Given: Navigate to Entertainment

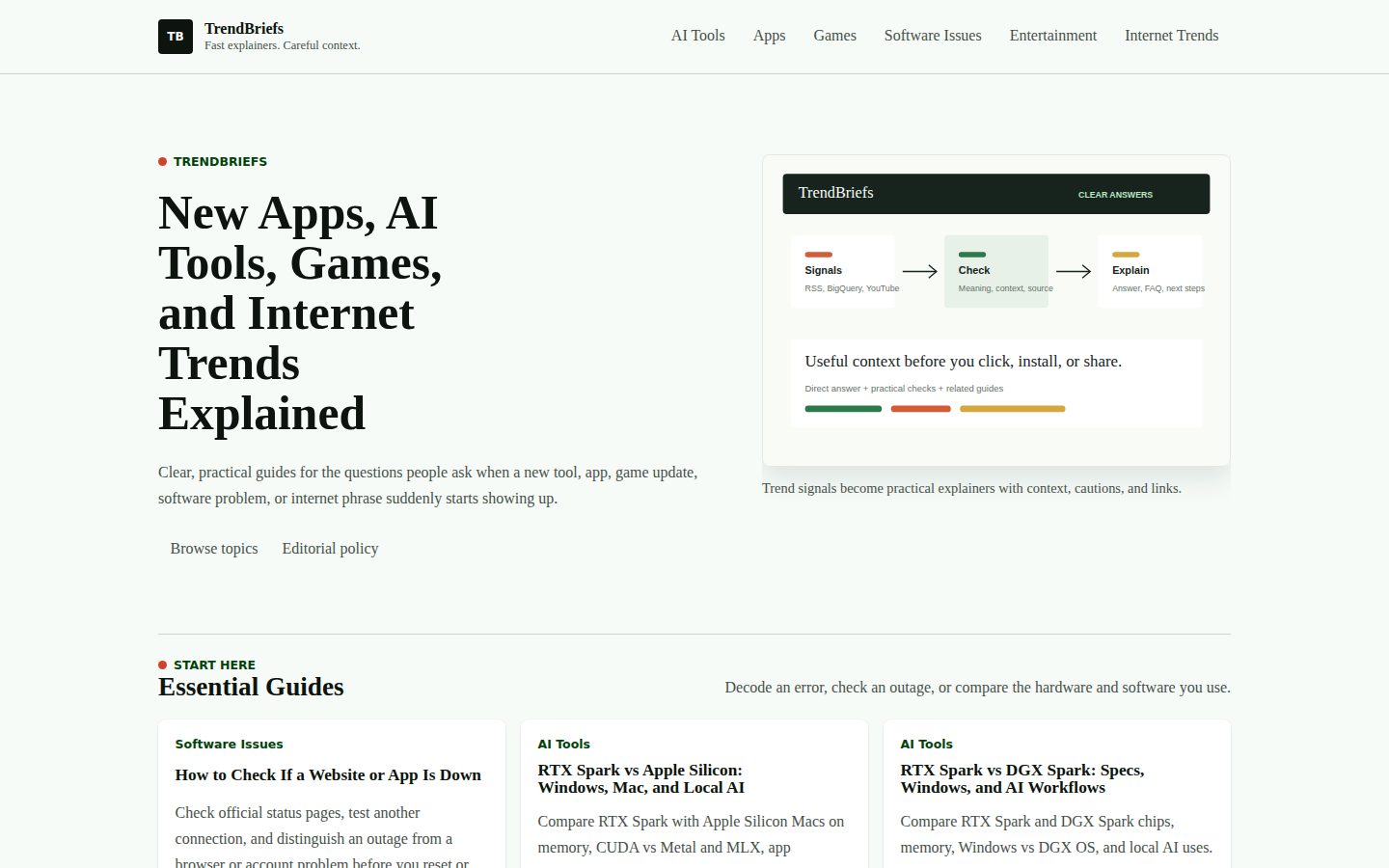Looking at the screenshot, I should [1053, 36].
